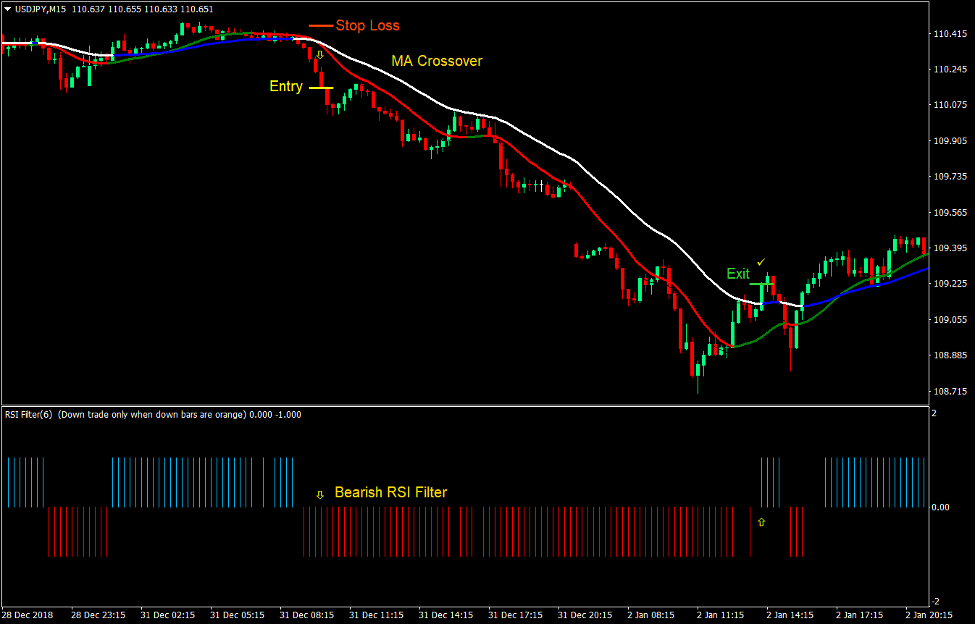Click the MA Crossover text label
This screenshot has height=625, width=977.
(435, 61)
